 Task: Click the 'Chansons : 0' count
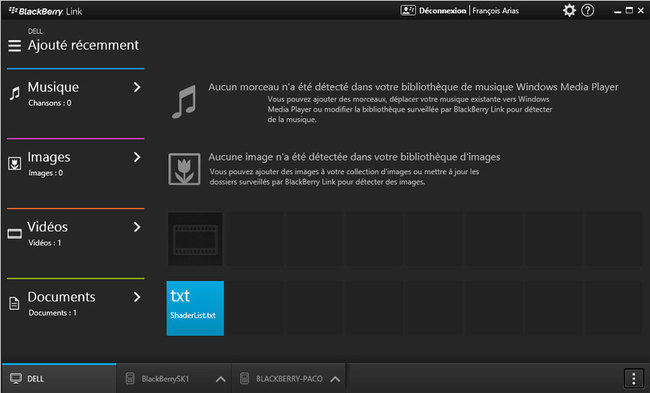tap(50, 103)
